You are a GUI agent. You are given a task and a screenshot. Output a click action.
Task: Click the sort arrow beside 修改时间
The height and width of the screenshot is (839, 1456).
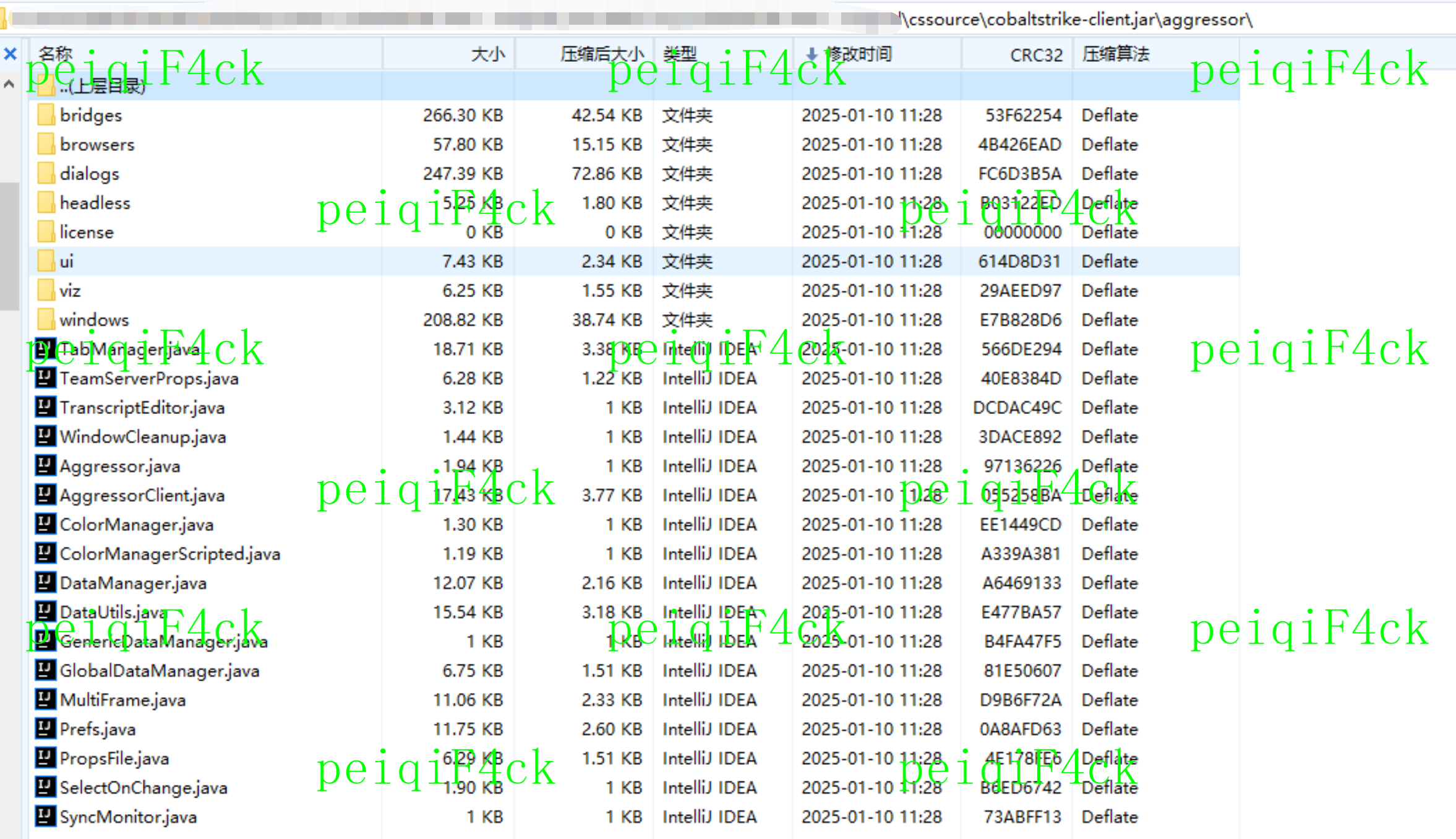[x=812, y=55]
